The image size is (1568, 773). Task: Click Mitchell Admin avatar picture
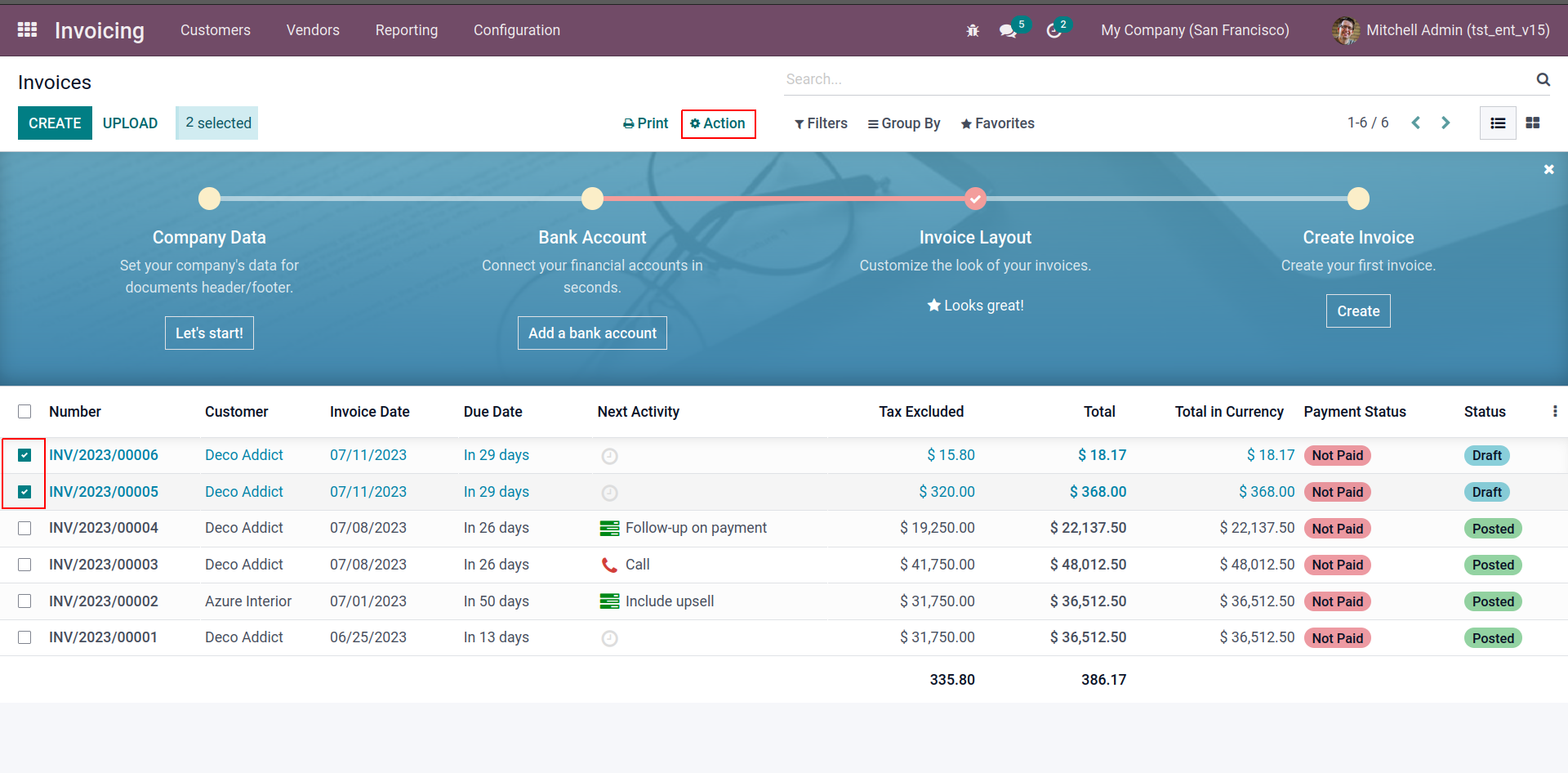pos(1346,30)
